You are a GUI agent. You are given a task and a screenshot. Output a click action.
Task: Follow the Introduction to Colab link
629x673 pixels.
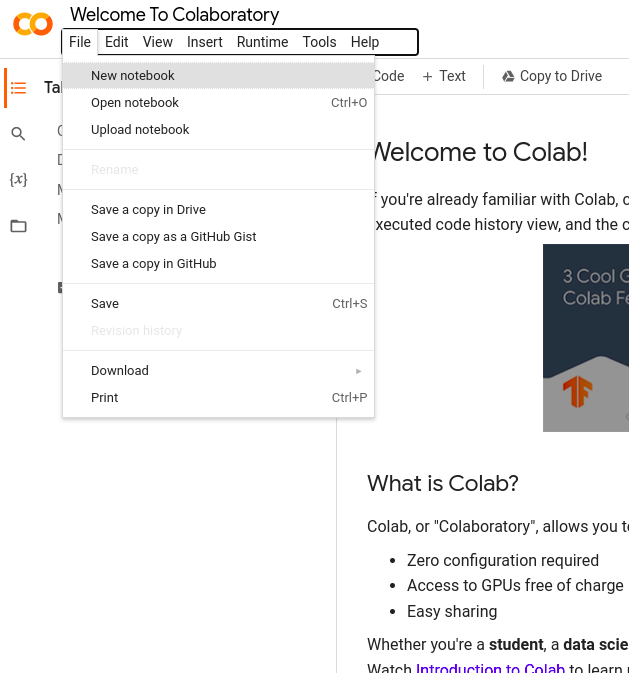490,668
